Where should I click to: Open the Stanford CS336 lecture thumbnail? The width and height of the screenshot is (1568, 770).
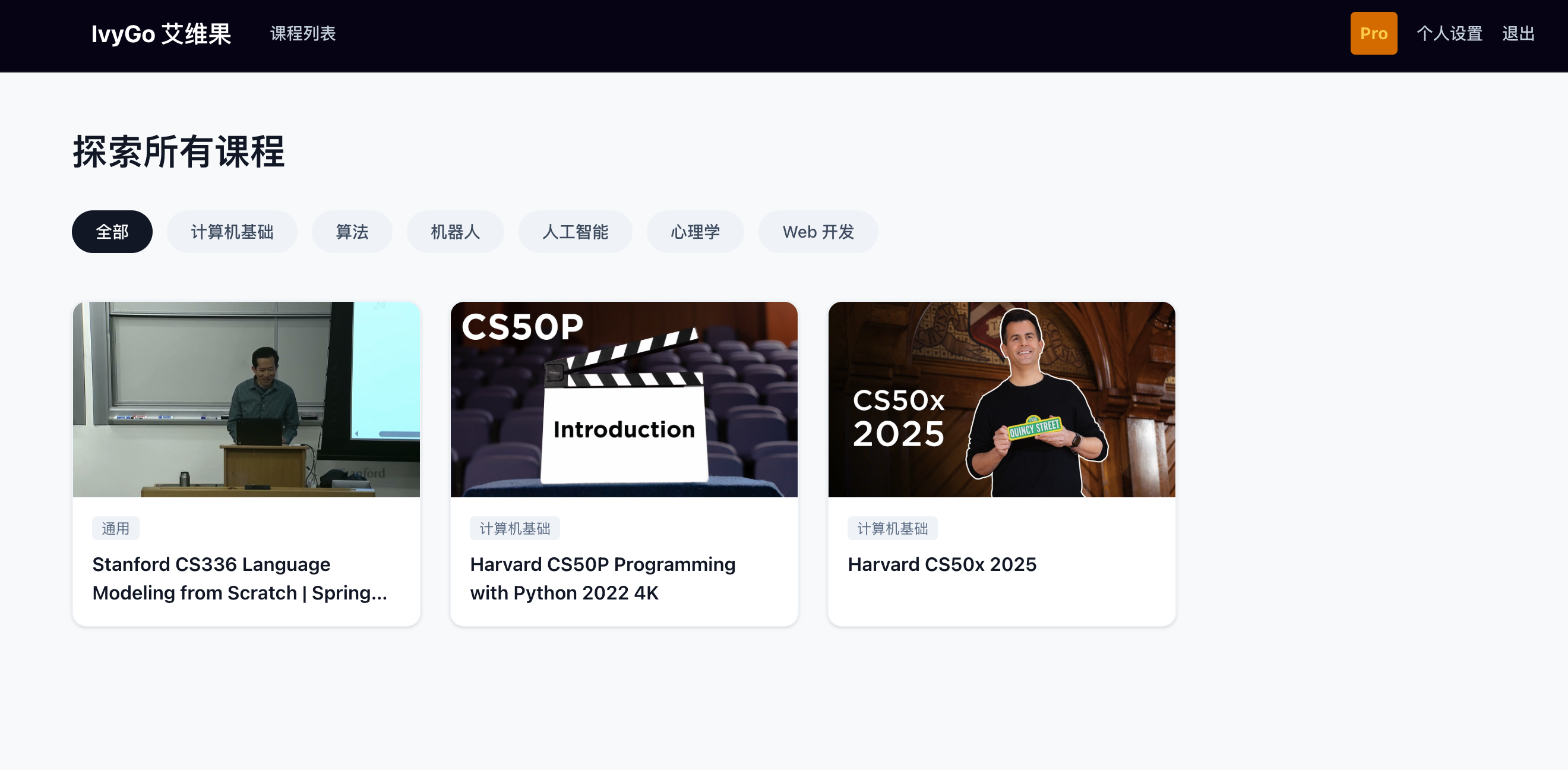[x=246, y=399]
